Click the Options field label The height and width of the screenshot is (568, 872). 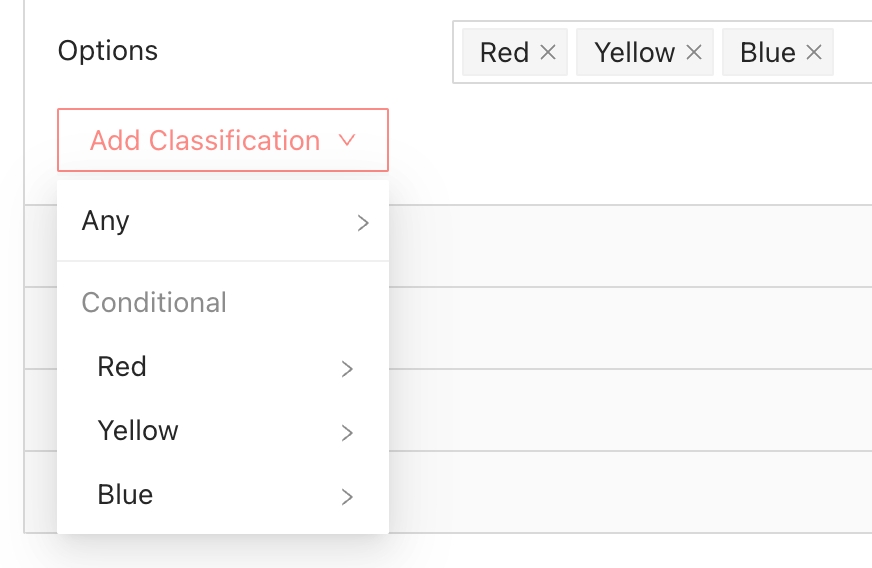(108, 51)
